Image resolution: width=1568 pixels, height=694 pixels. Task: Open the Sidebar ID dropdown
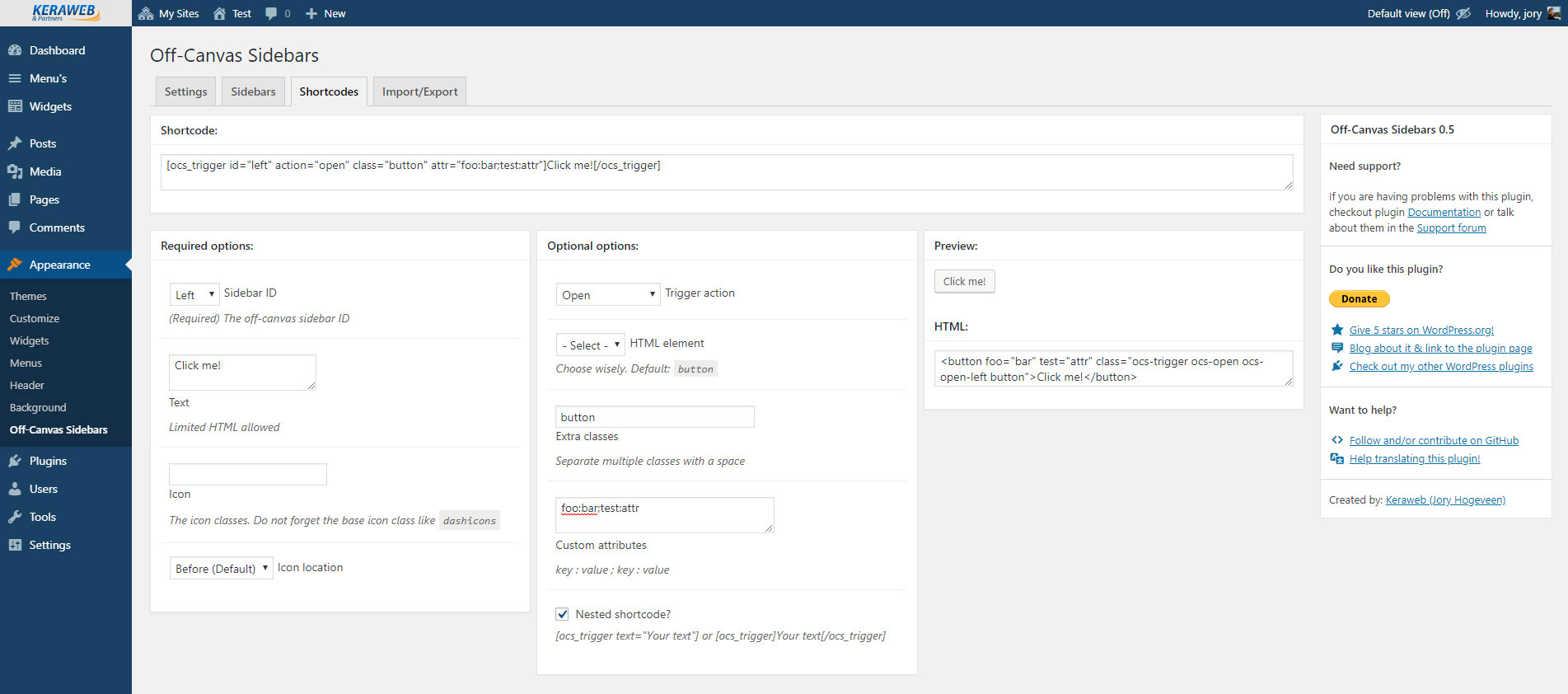pos(194,294)
